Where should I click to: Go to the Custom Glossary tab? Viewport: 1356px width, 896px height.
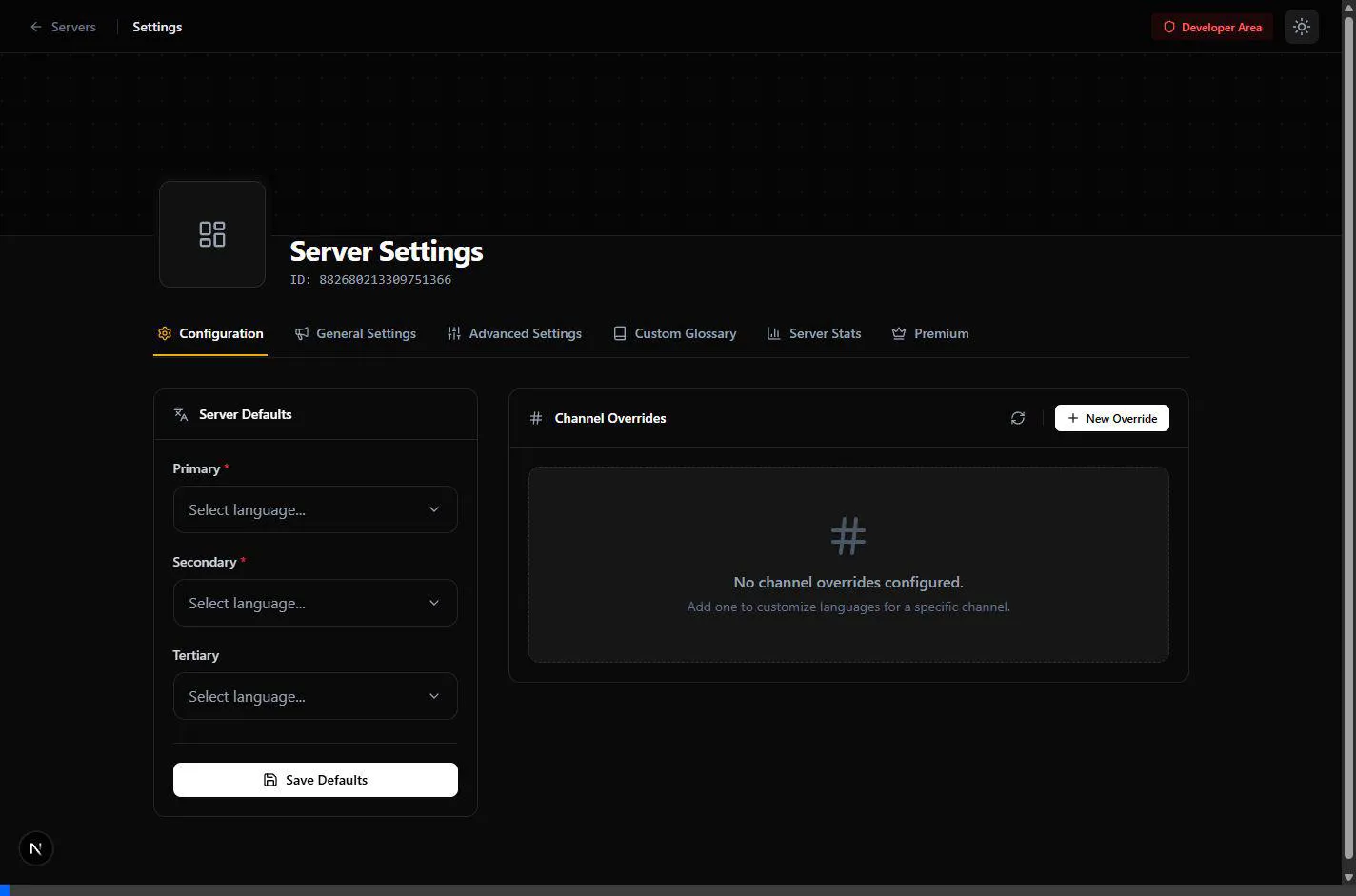(674, 334)
